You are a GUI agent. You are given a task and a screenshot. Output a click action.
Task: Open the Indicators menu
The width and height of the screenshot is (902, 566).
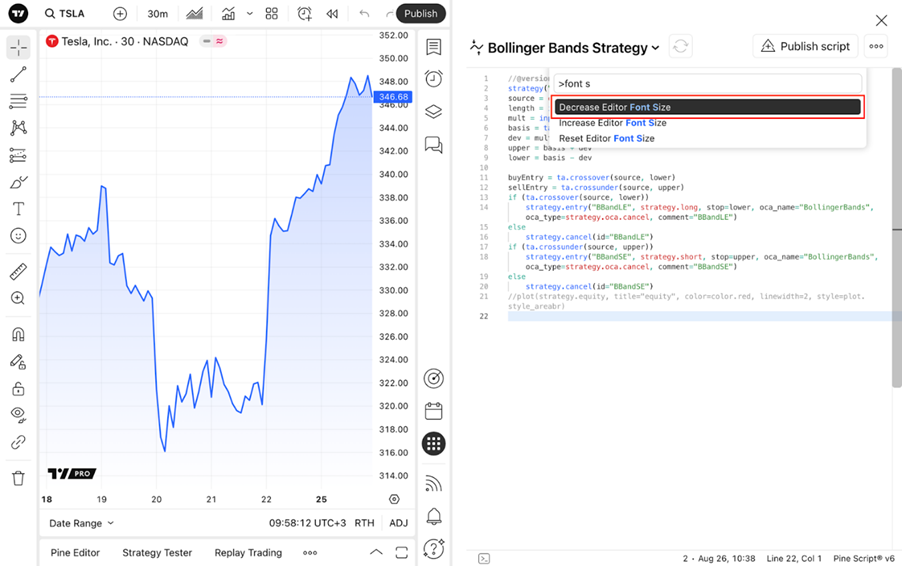pos(228,13)
